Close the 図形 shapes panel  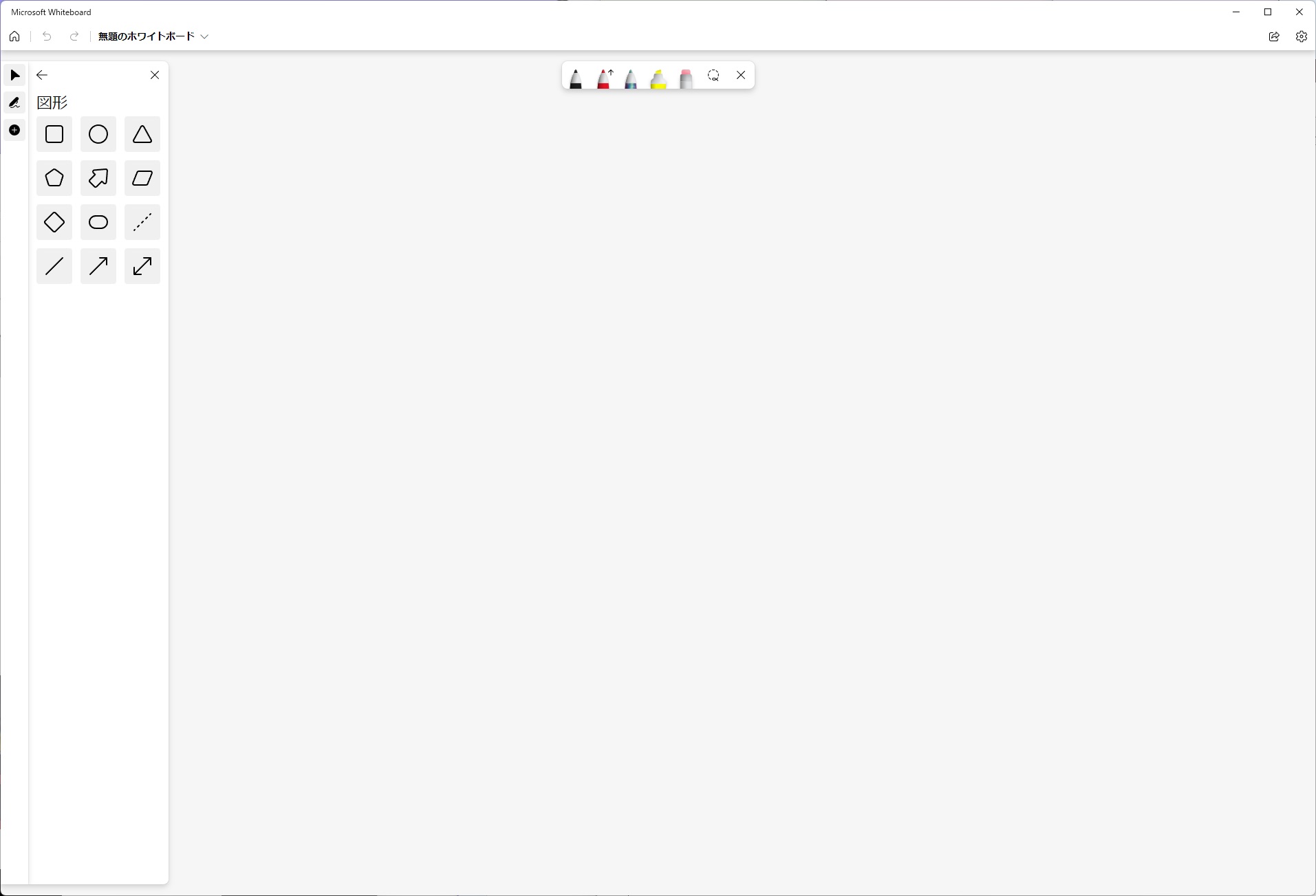(x=155, y=75)
